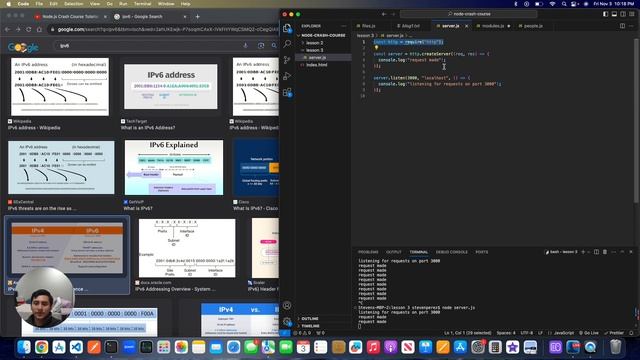Open the launch profile dropdown beside new terminal

coord(588,252)
